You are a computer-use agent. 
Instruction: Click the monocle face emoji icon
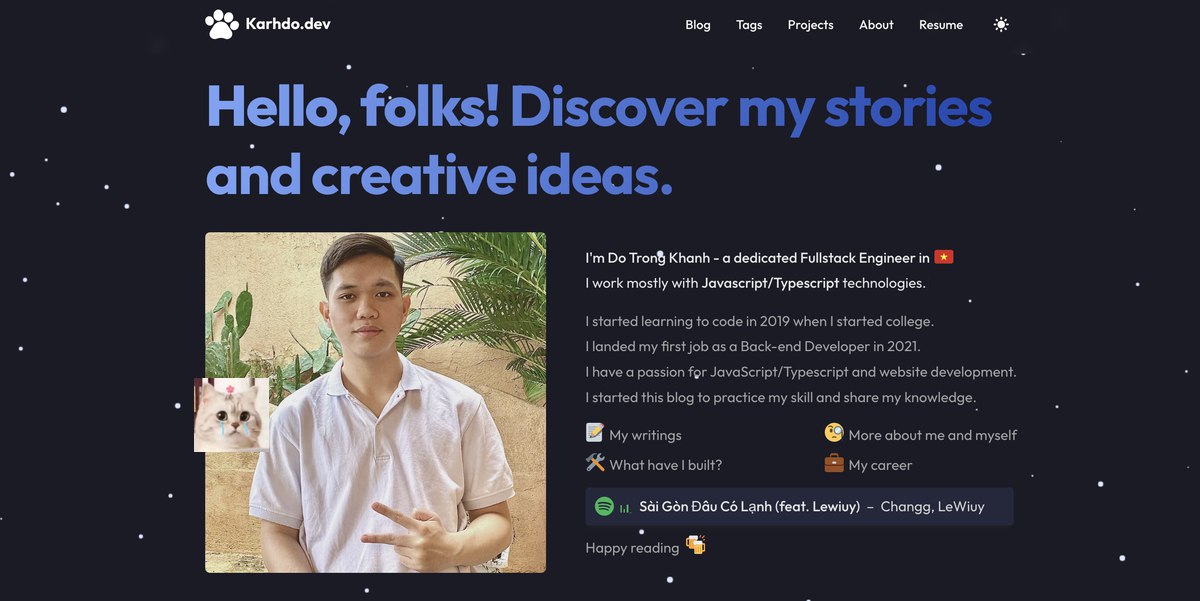pyautogui.click(x=834, y=433)
